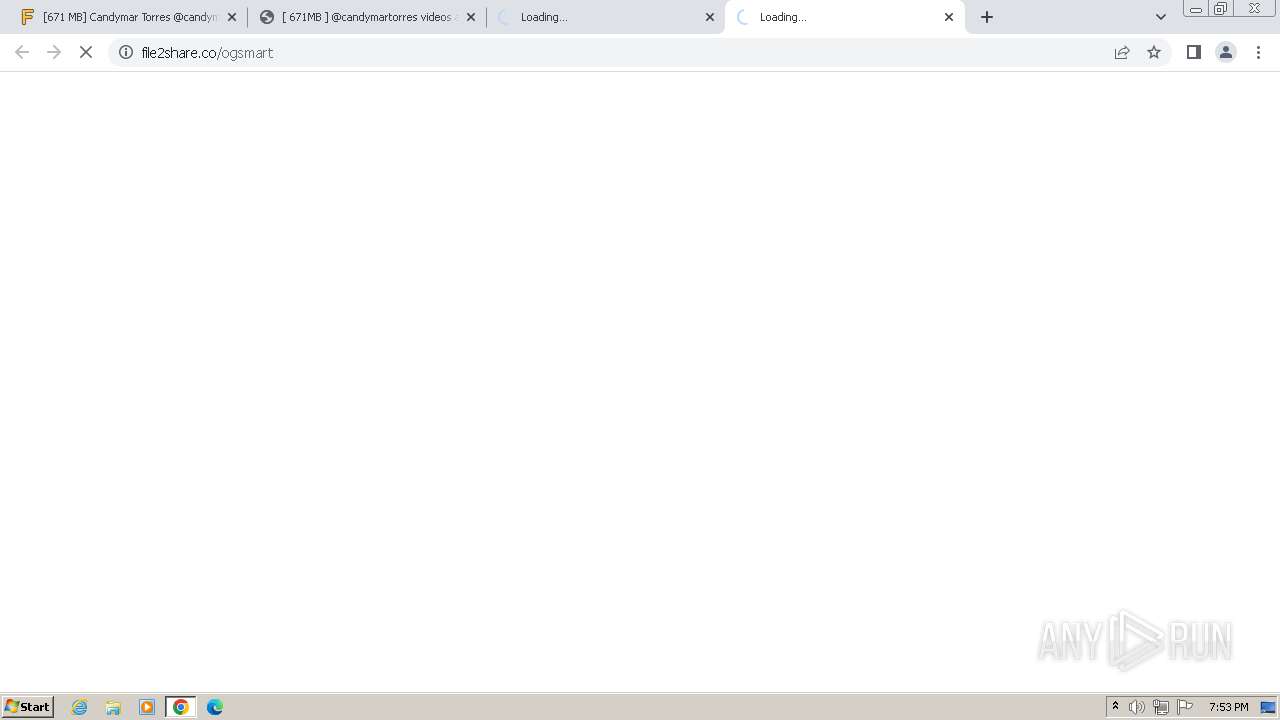Screen dimensions: 1280x720
Task: Launch Microsoft Edge from taskbar
Action: pyautogui.click(x=215, y=707)
